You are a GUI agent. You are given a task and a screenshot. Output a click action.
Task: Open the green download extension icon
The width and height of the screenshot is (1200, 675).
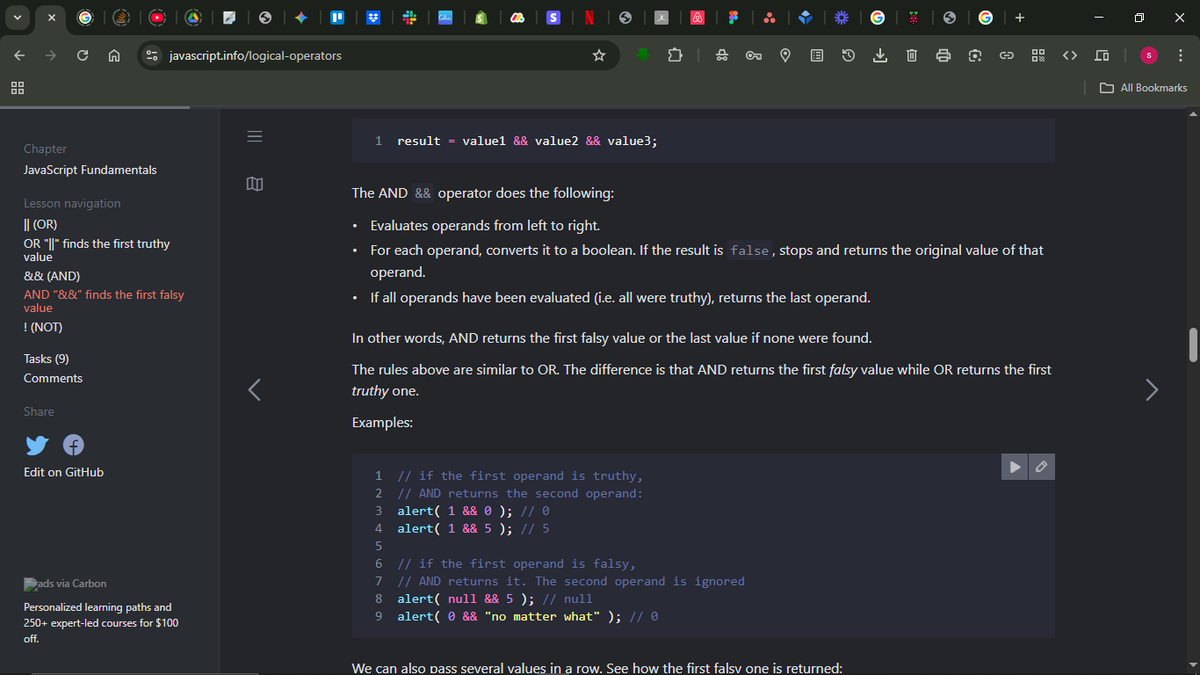[x=645, y=55]
